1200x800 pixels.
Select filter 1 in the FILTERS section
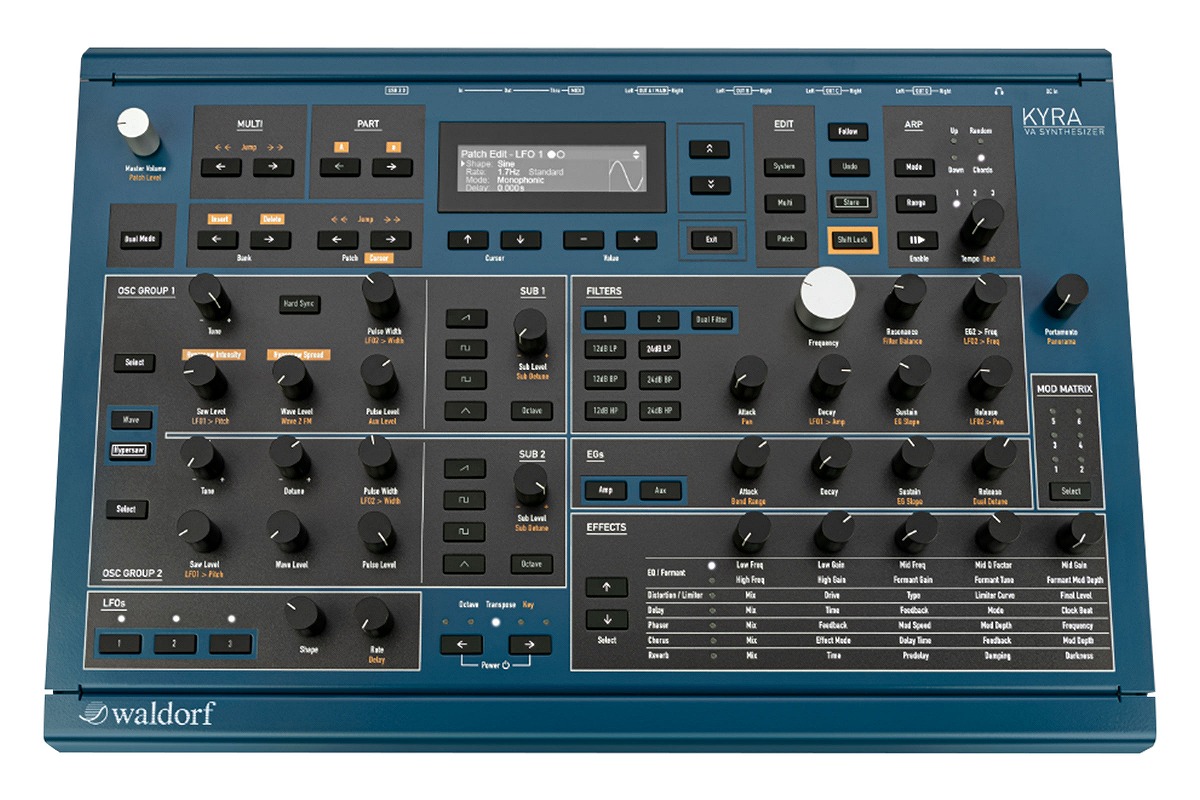coord(605,320)
